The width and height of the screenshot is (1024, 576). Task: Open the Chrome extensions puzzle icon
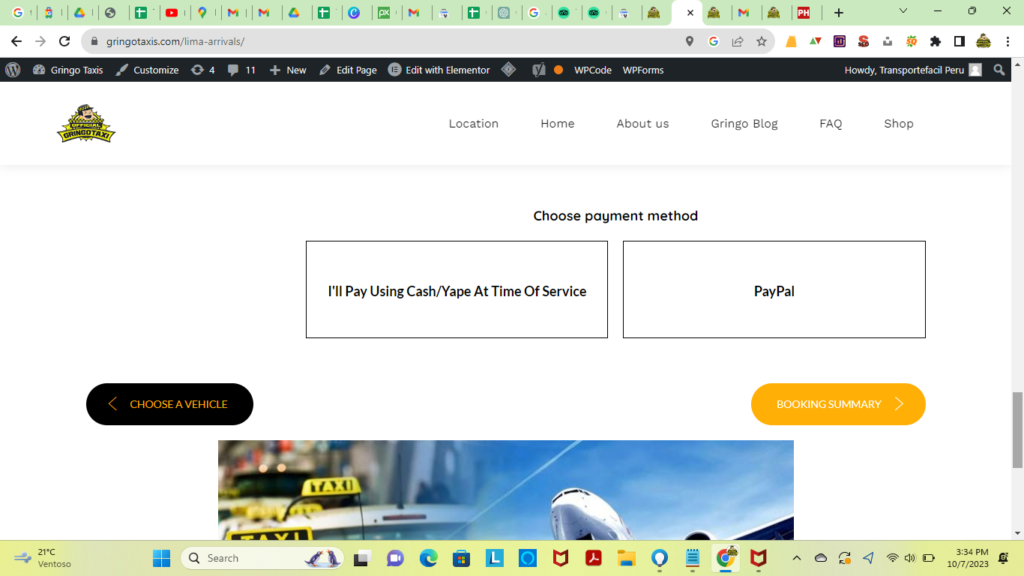(935, 41)
